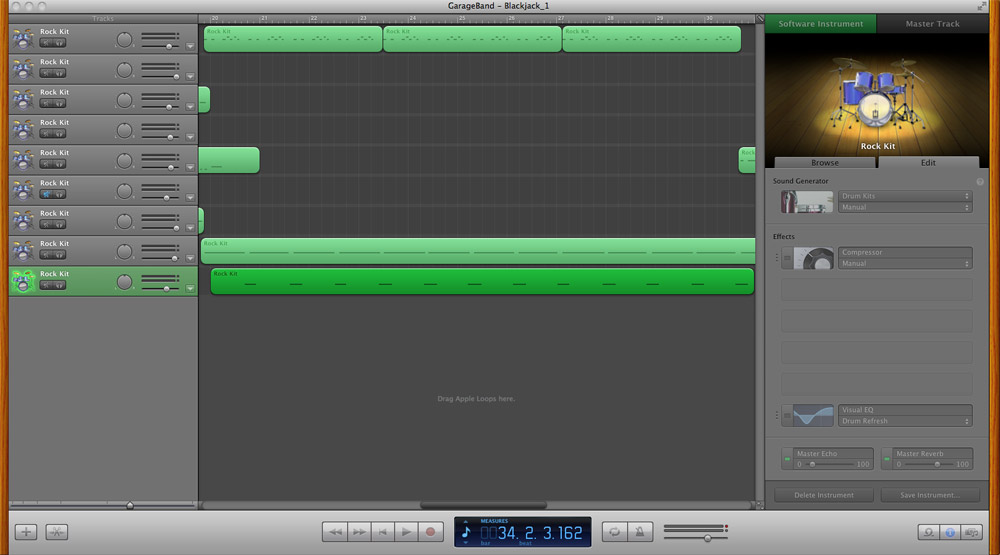The width and height of the screenshot is (1000, 555).
Task: Click the Sound Generator drum thumbnail
Action: pos(807,202)
